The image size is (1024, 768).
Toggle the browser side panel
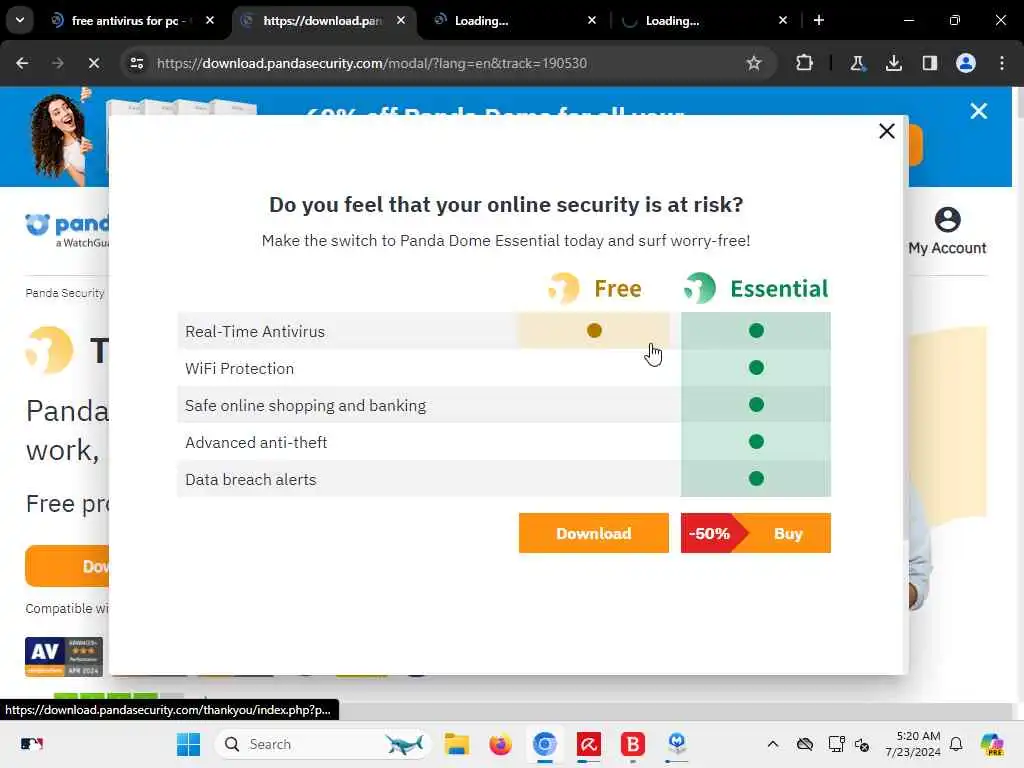coord(929,63)
